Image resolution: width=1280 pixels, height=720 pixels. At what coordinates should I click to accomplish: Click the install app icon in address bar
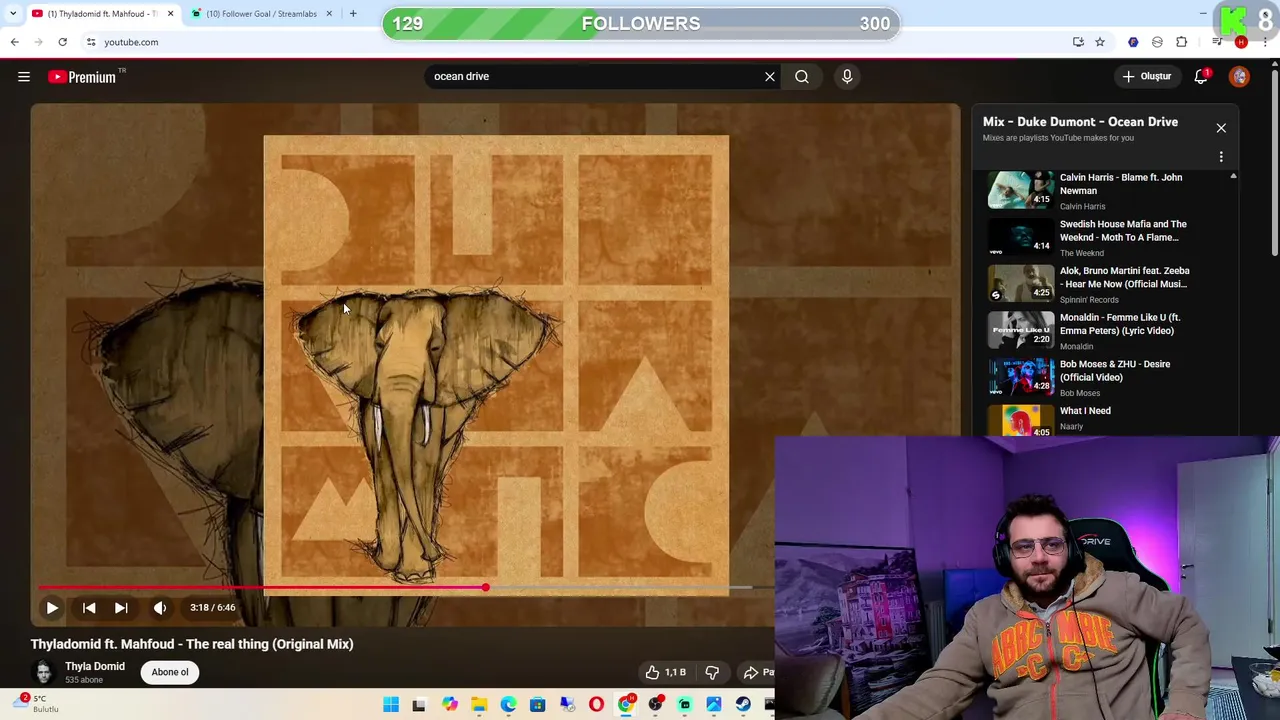(x=1078, y=42)
